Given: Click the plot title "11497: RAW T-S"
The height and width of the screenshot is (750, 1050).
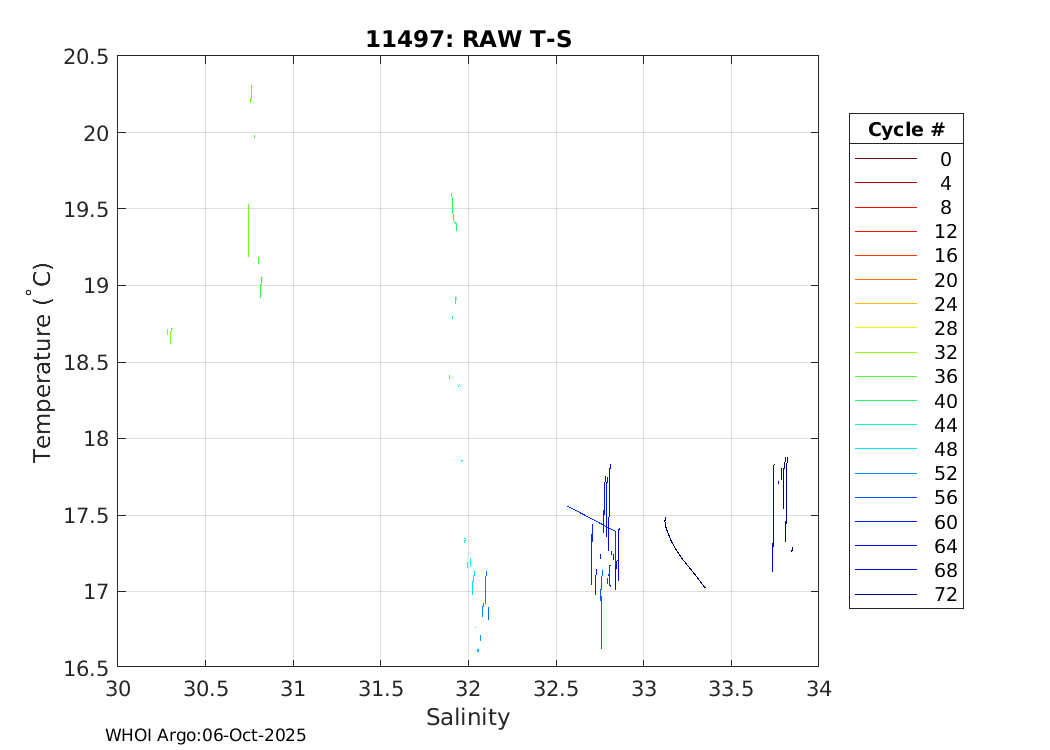Looking at the screenshot, I should pyautogui.click(x=468, y=39).
